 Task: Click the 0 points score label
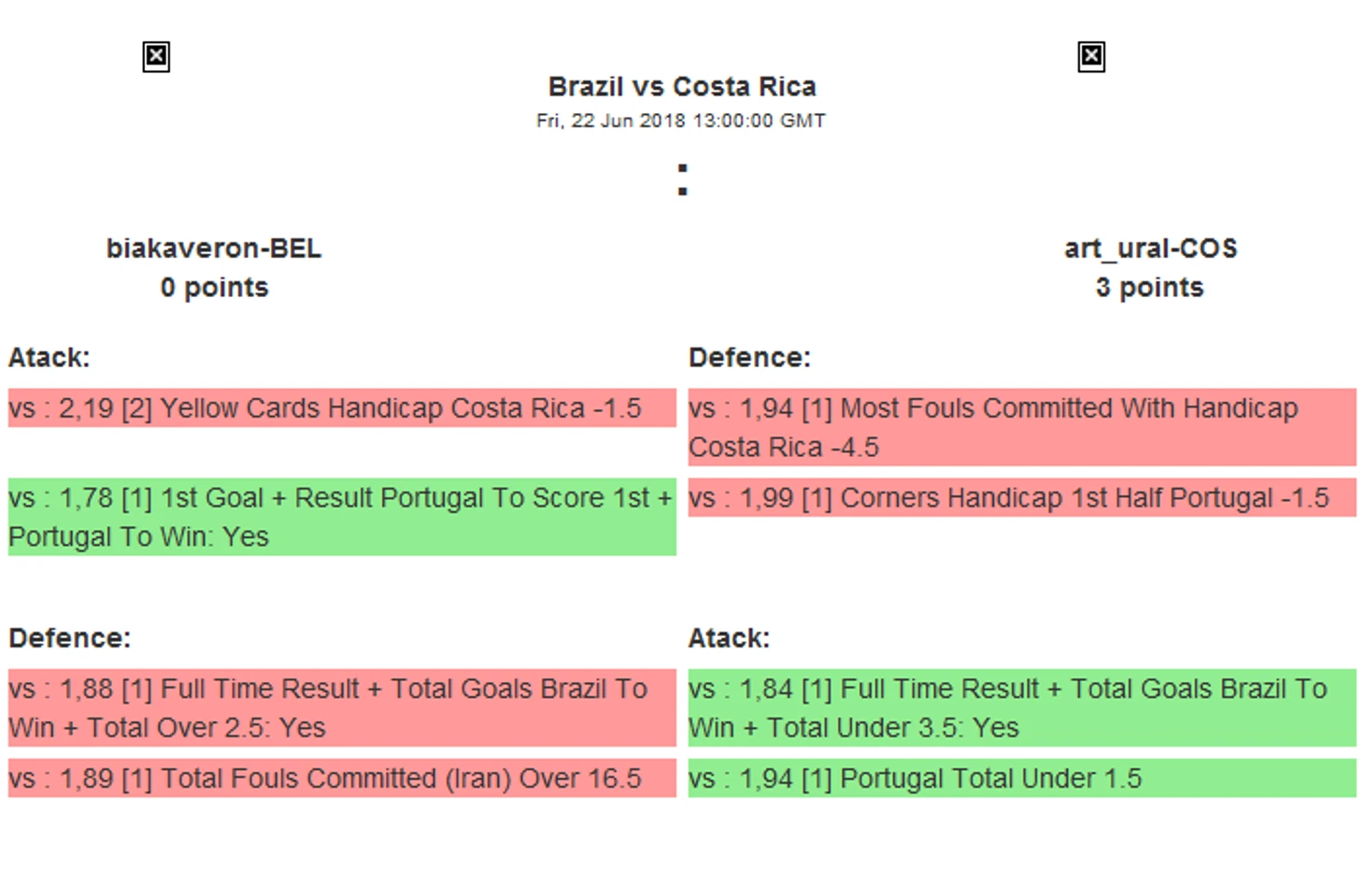[x=214, y=288]
